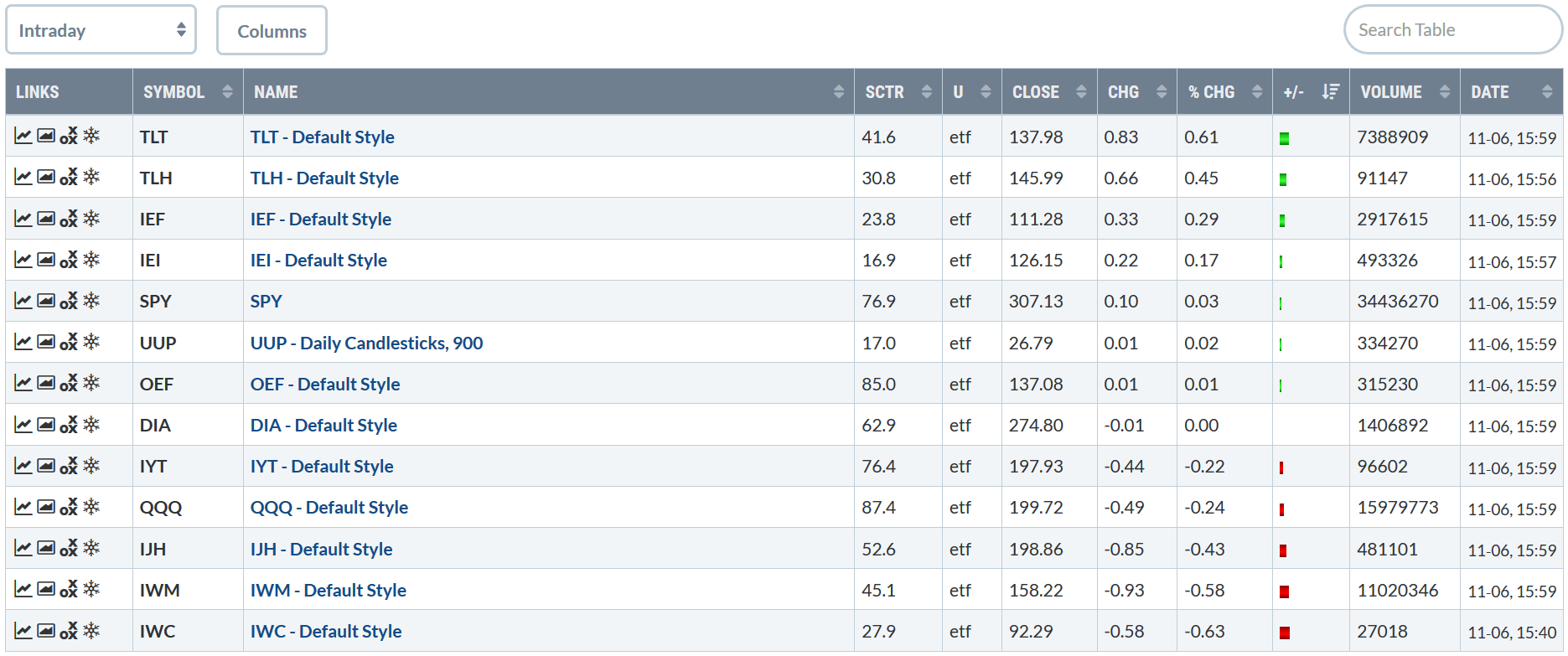Click the Columns button

point(272,31)
